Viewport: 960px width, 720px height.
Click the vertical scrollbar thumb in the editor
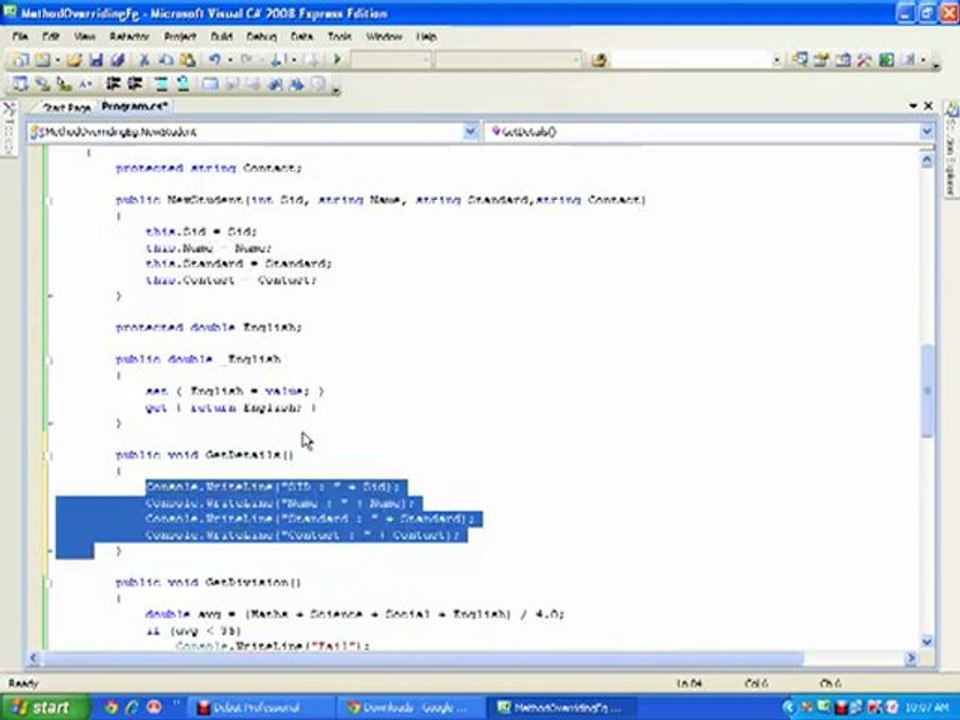point(927,391)
